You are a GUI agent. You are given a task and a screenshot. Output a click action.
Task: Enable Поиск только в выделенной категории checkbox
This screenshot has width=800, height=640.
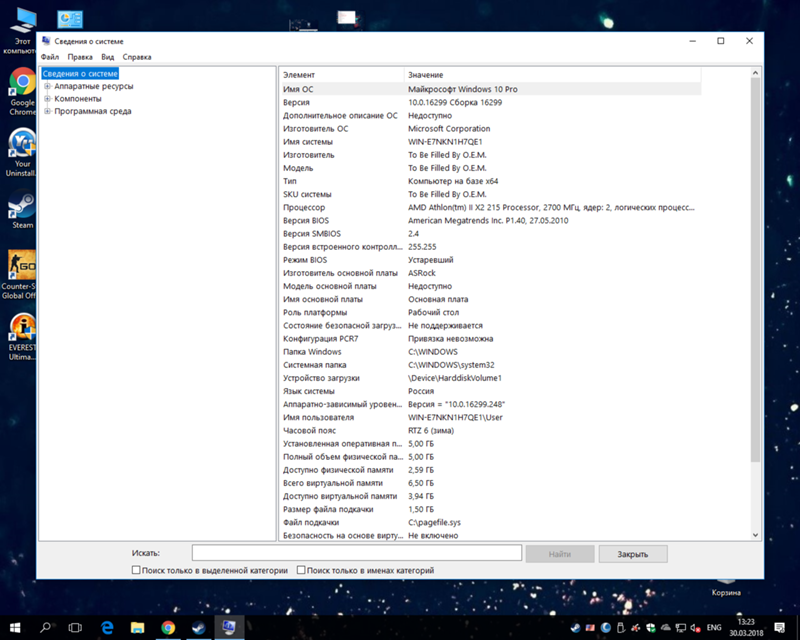coord(136,570)
